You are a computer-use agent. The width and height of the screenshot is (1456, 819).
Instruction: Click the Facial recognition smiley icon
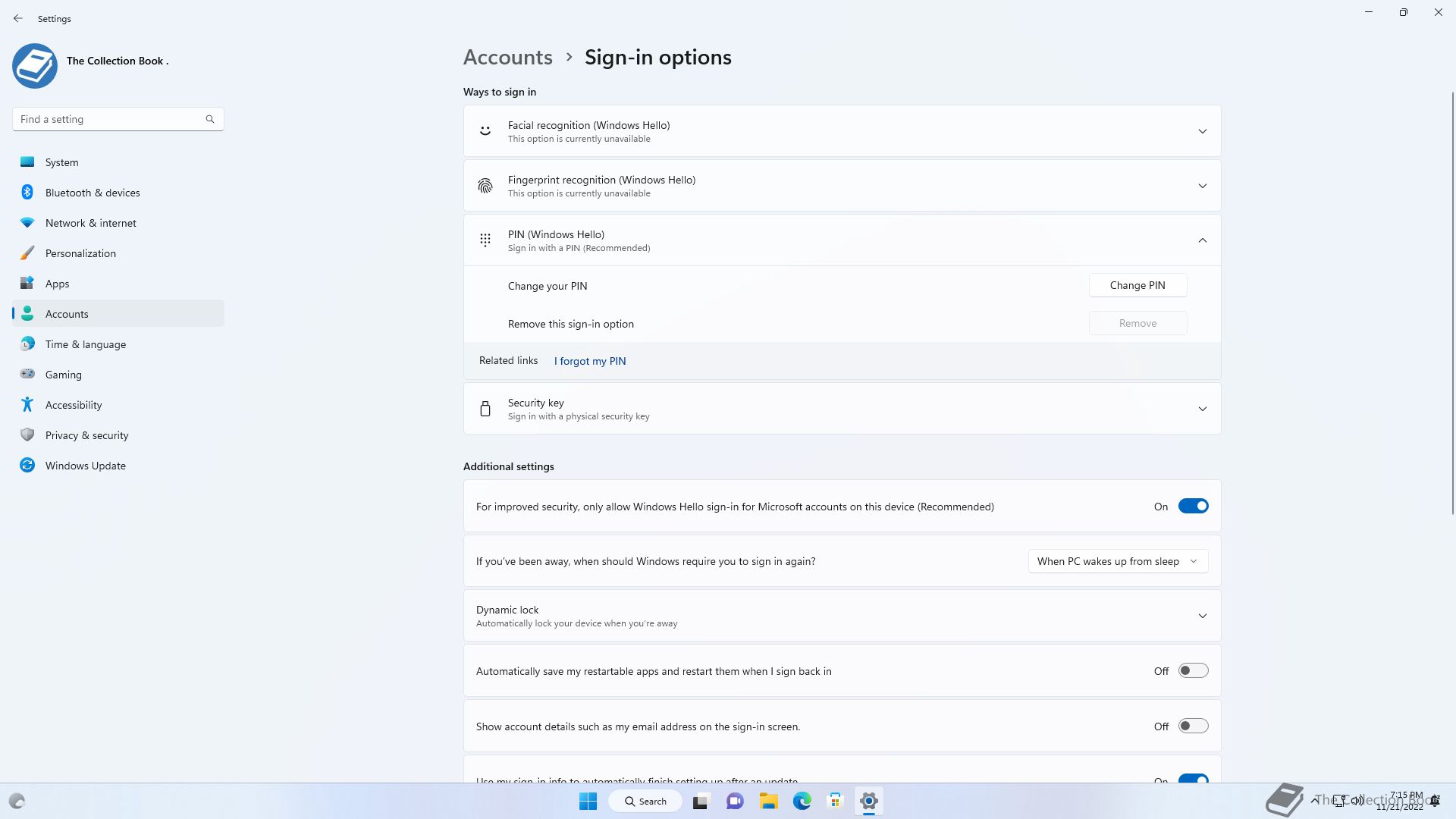485,131
